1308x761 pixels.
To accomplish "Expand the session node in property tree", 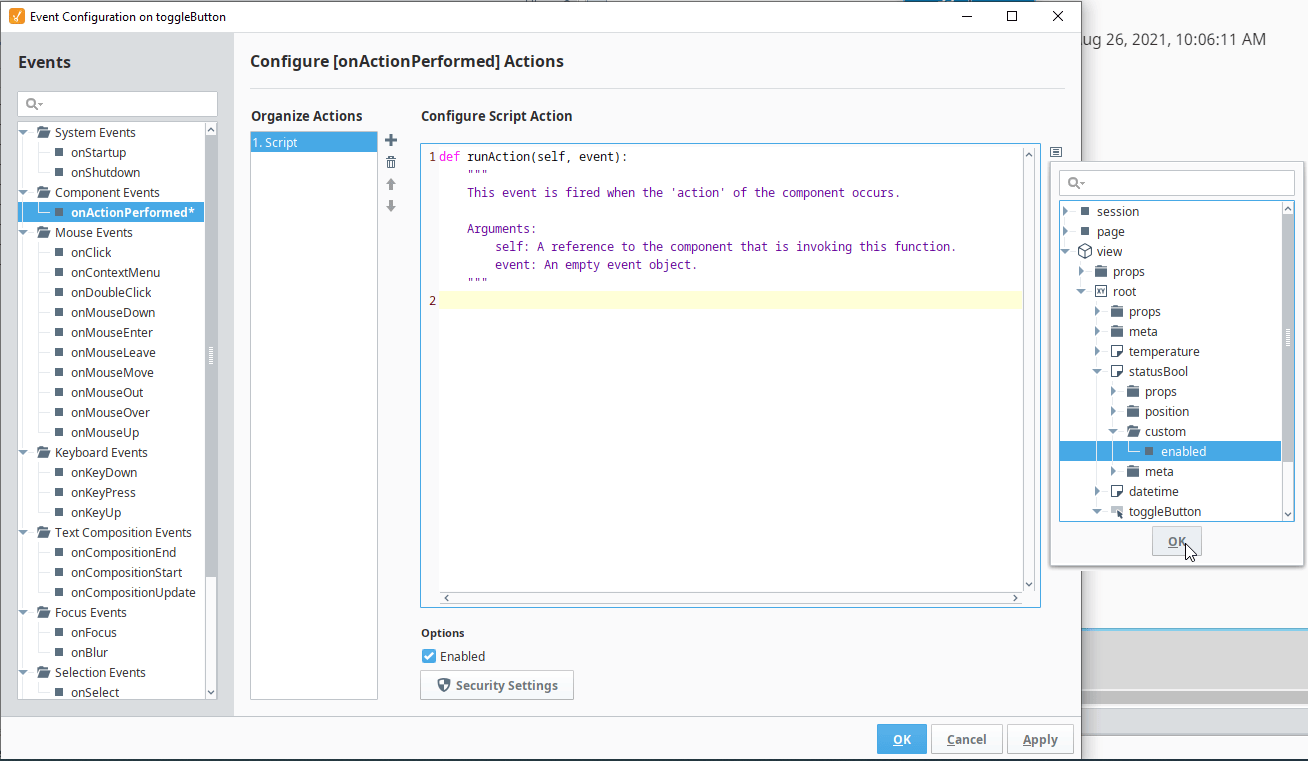I will tap(1066, 212).
